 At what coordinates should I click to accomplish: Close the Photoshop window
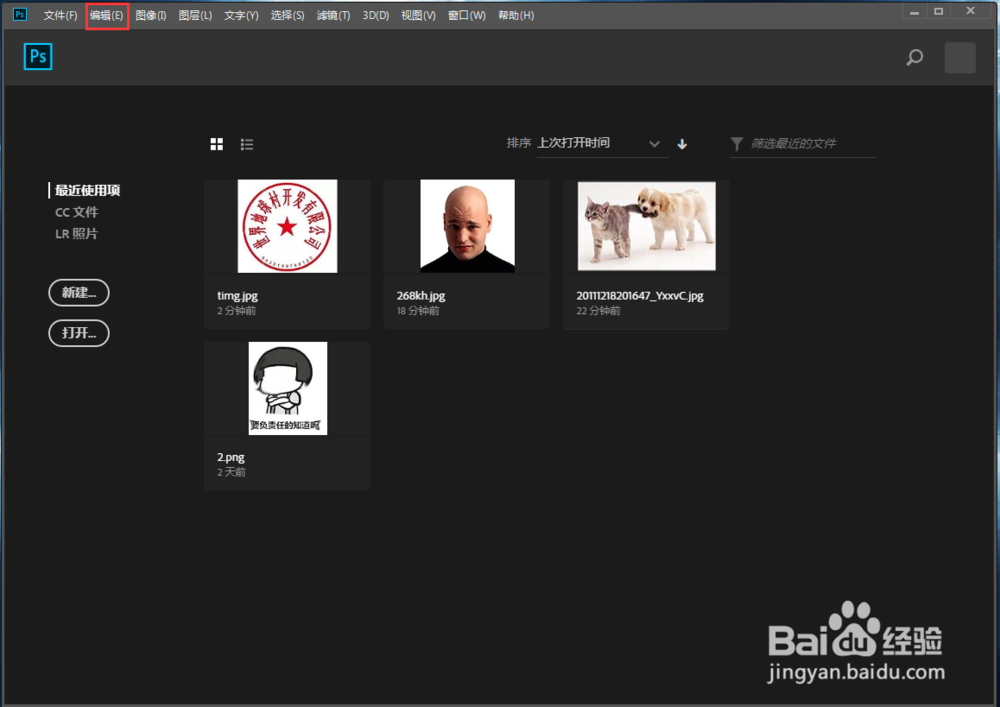[x=971, y=11]
